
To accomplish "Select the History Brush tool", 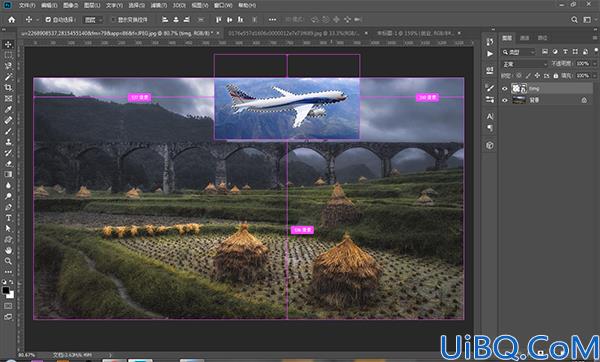I will (8, 153).
